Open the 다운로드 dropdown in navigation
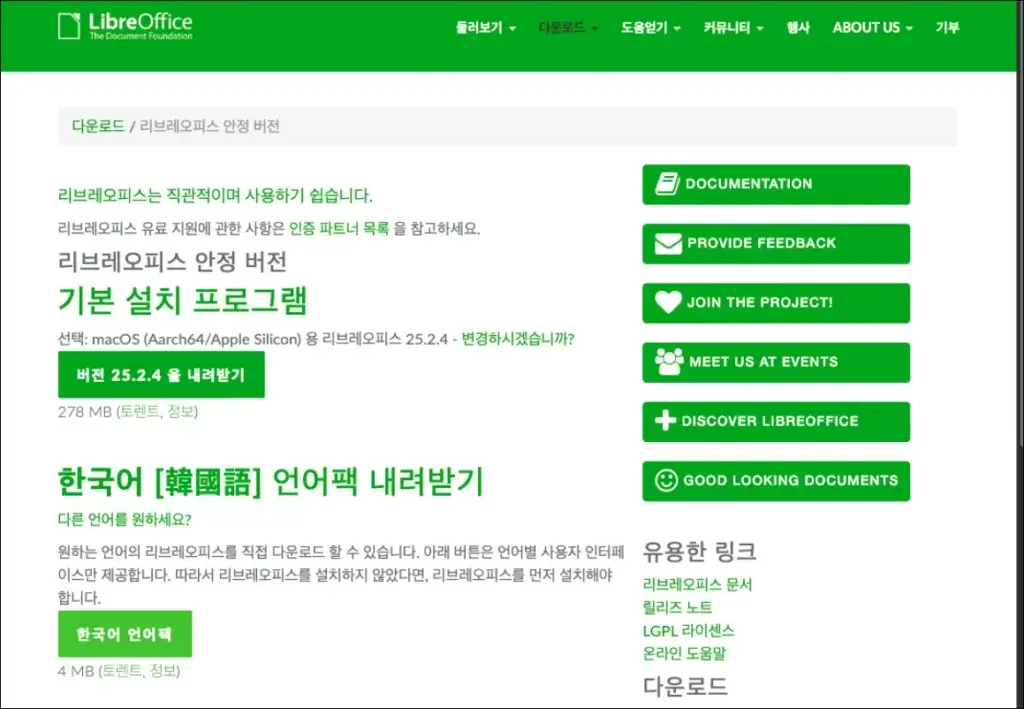This screenshot has height=709, width=1024. (x=568, y=27)
